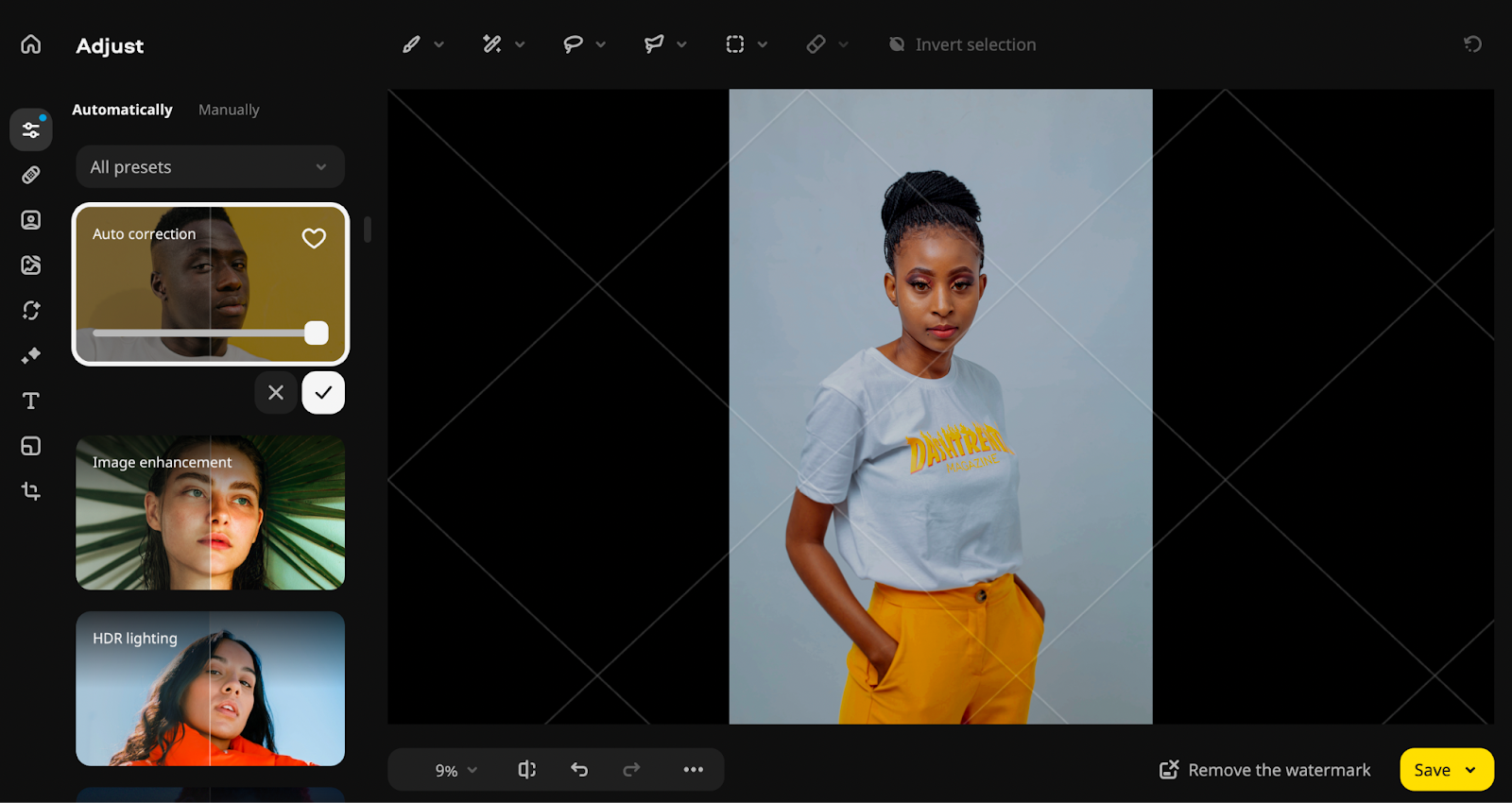
Task: Open the portrait editing tool
Action: [31, 220]
